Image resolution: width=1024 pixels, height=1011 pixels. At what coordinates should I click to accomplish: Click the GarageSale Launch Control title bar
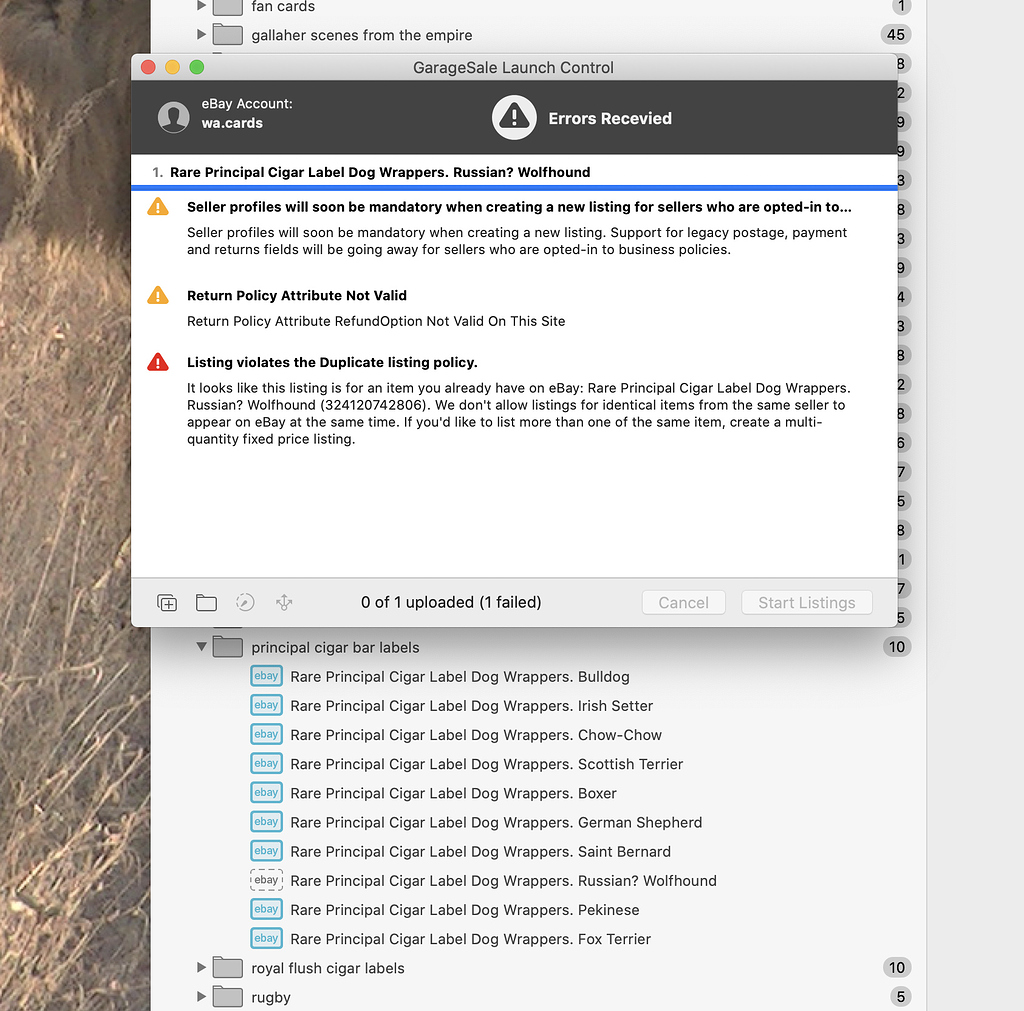[x=513, y=67]
